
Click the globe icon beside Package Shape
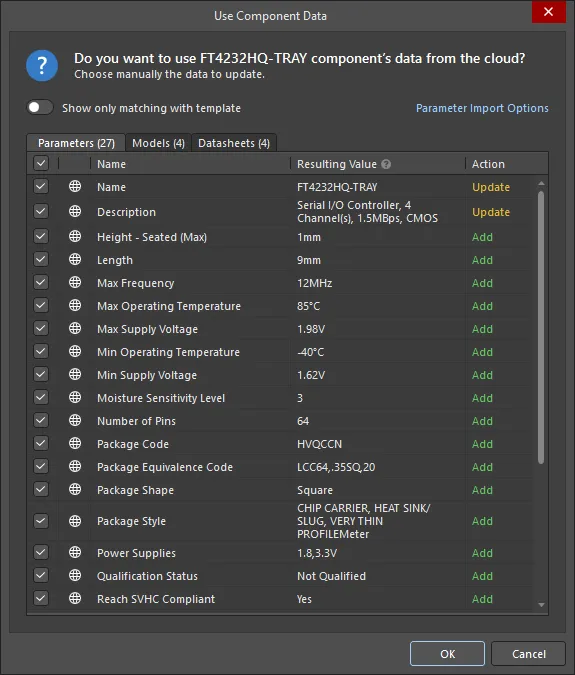[75, 489]
